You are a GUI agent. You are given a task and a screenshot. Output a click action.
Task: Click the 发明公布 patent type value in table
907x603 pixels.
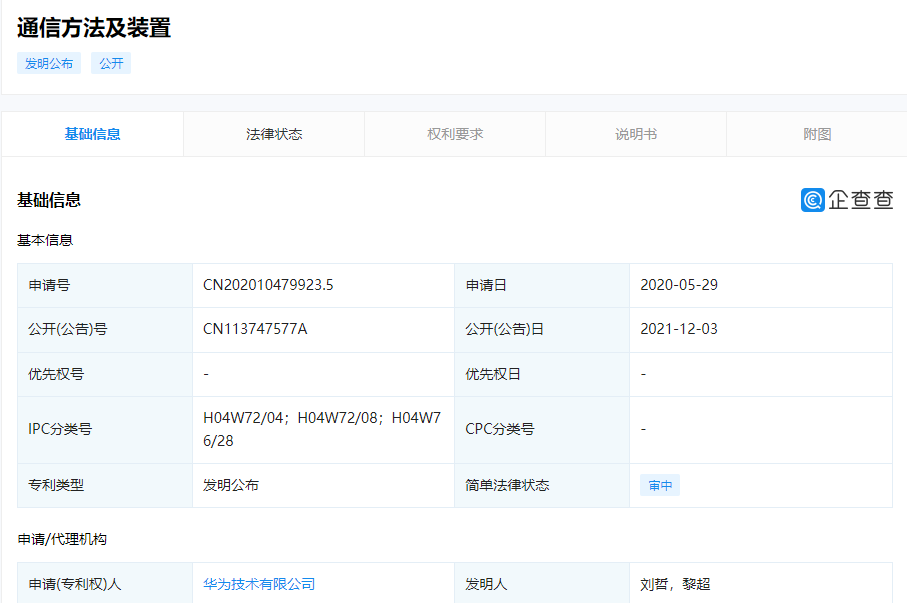pos(231,485)
